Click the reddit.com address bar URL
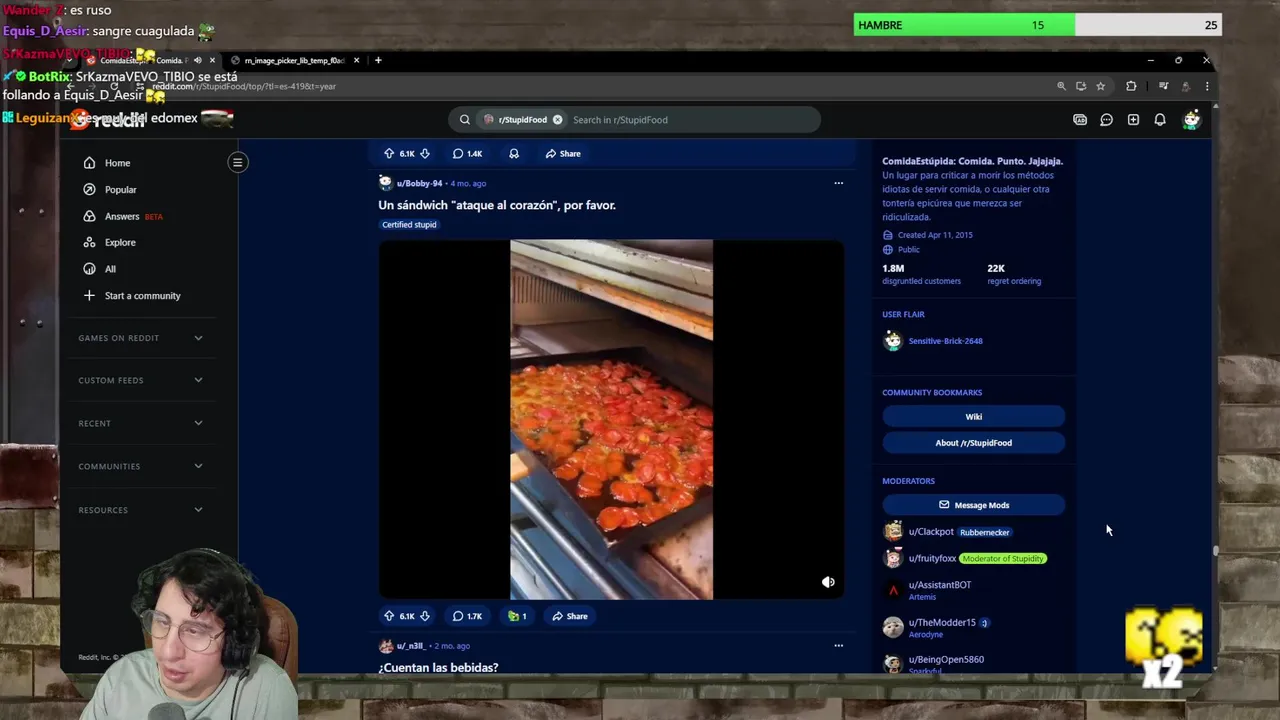 pos(244,86)
